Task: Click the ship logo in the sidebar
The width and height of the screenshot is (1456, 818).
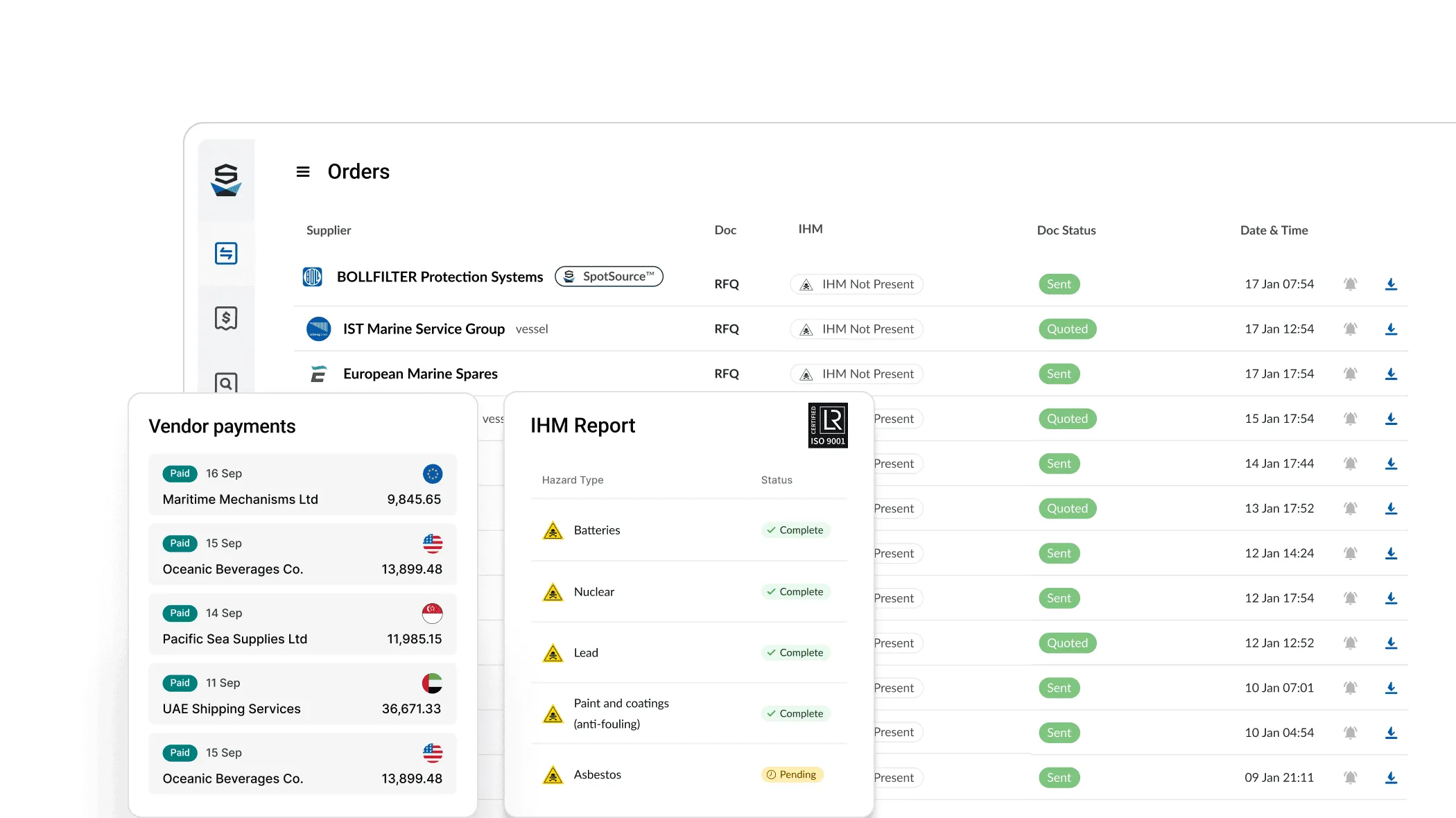Action: click(226, 180)
